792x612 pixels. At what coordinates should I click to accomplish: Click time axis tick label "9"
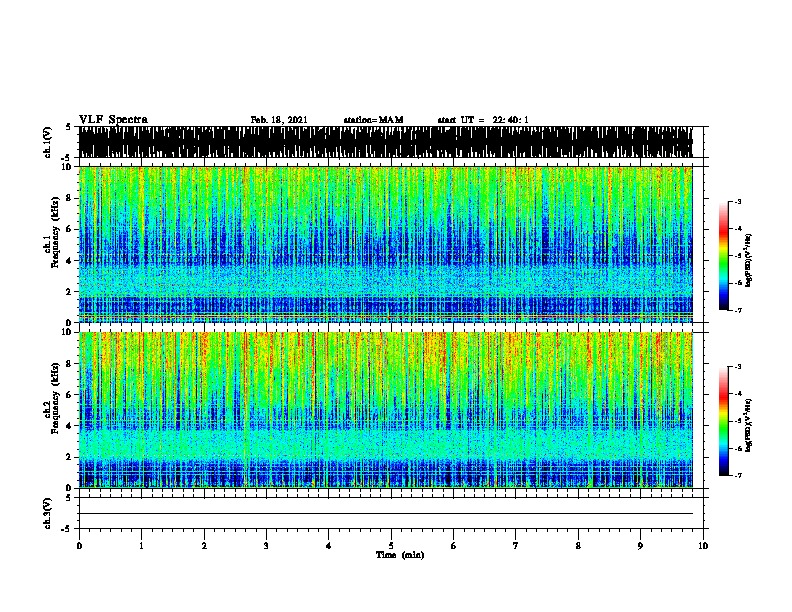640,546
